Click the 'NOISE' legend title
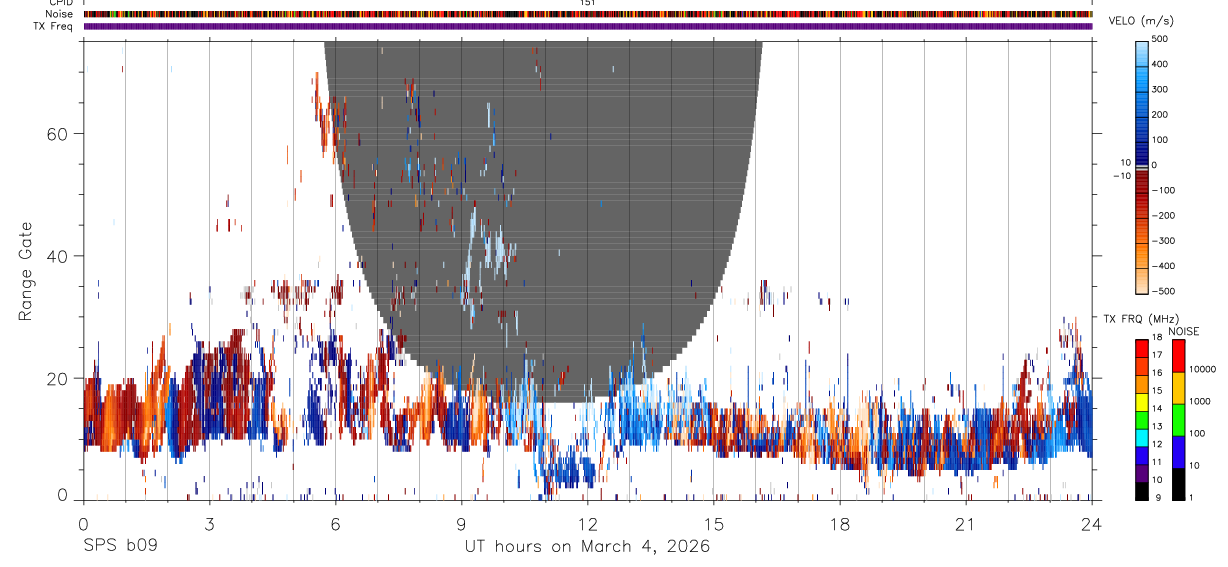The width and height of the screenshot is (1228, 567). (1183, 331)
